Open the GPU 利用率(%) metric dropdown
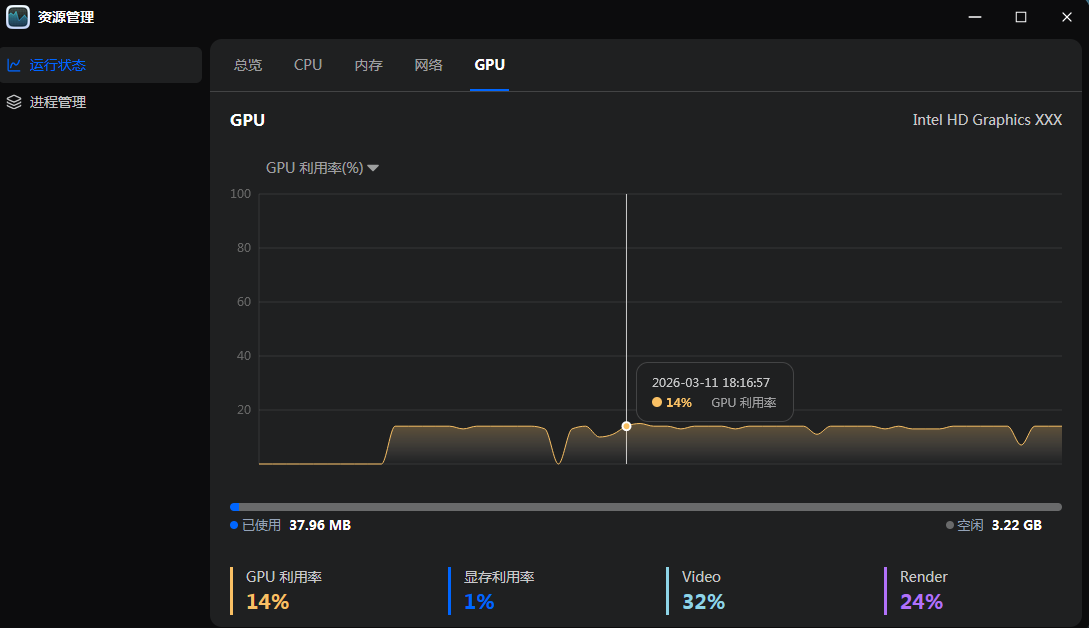 click(x=322, y=168)
